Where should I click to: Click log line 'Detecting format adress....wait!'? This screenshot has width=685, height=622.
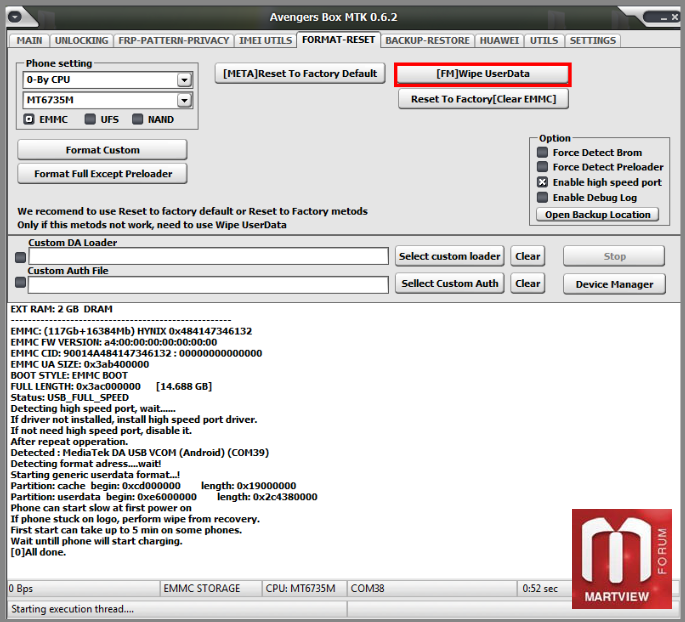pos(86,464)
